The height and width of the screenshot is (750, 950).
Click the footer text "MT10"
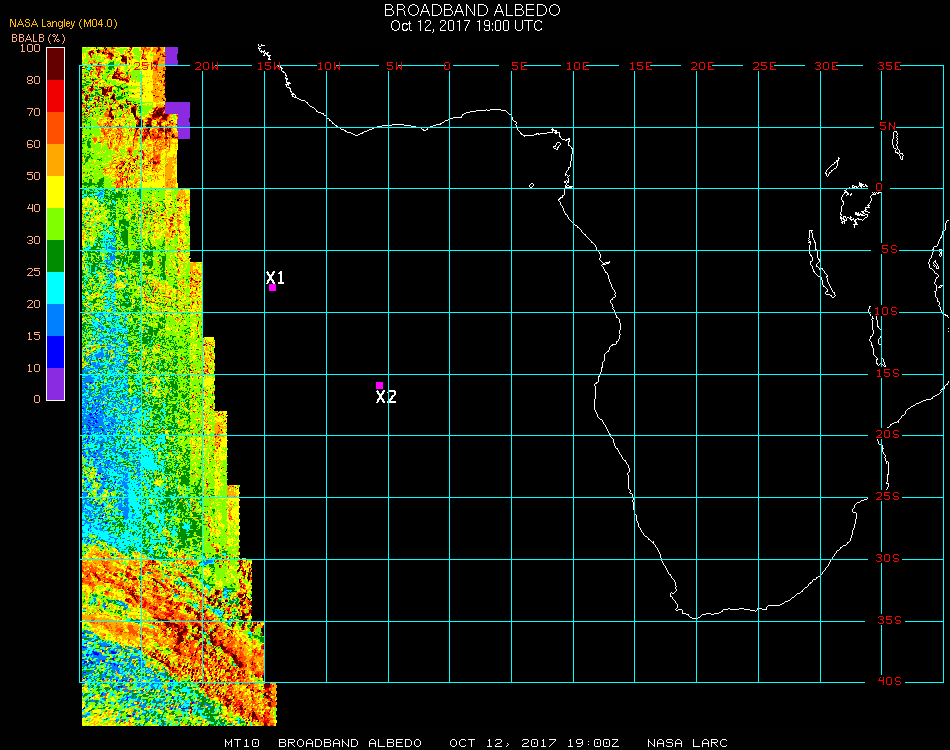tap(242, 743)
